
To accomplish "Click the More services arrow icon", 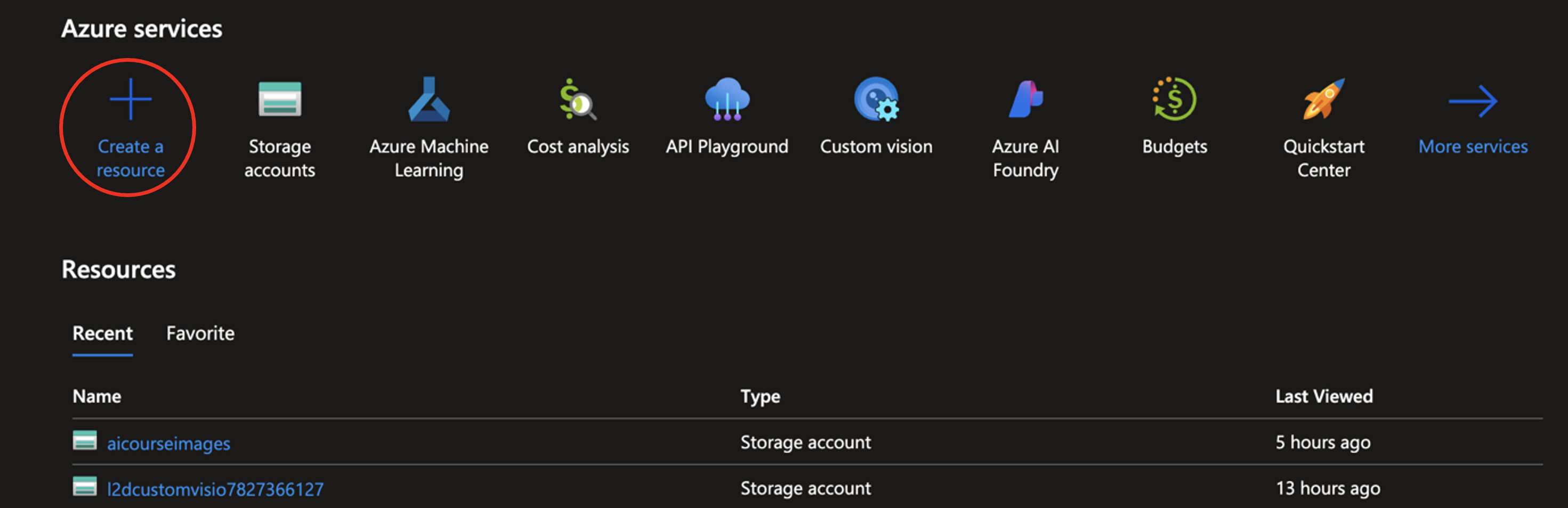I will pyautogui.click(x=1473, y=101).
